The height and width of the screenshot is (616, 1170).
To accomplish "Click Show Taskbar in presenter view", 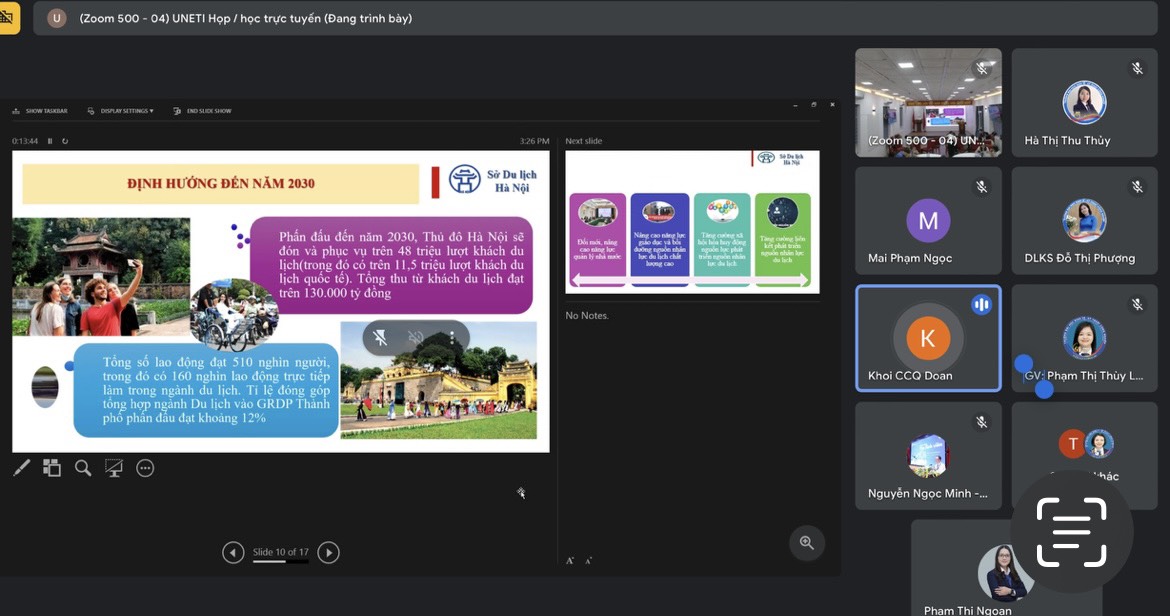I will pyautogui.click(x=41, y=111).
